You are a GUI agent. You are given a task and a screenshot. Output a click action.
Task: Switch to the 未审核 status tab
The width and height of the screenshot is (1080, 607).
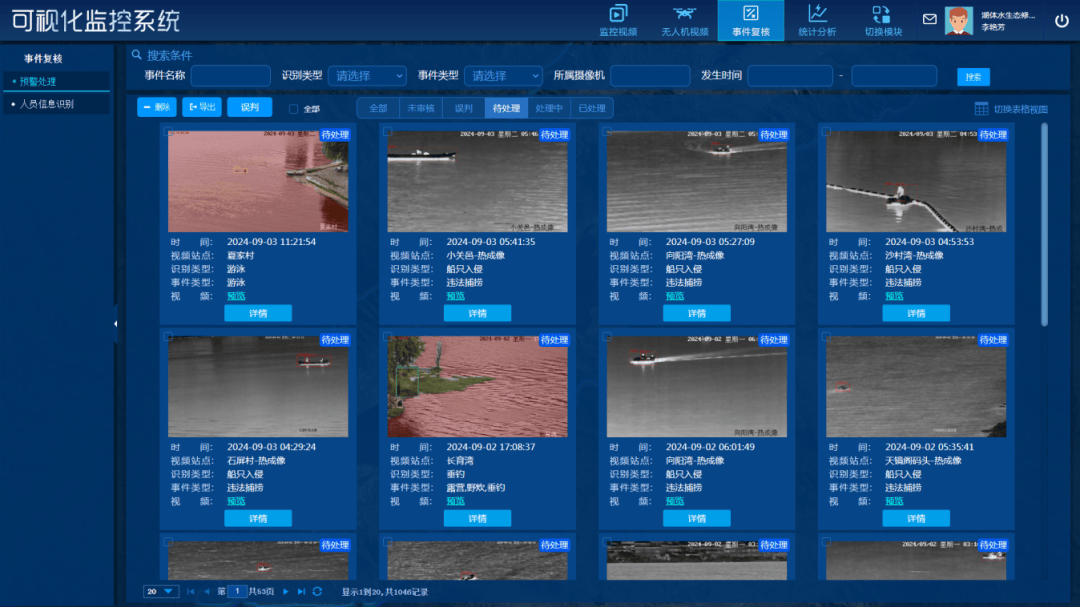pyautogui.click(x=421, y=108)
